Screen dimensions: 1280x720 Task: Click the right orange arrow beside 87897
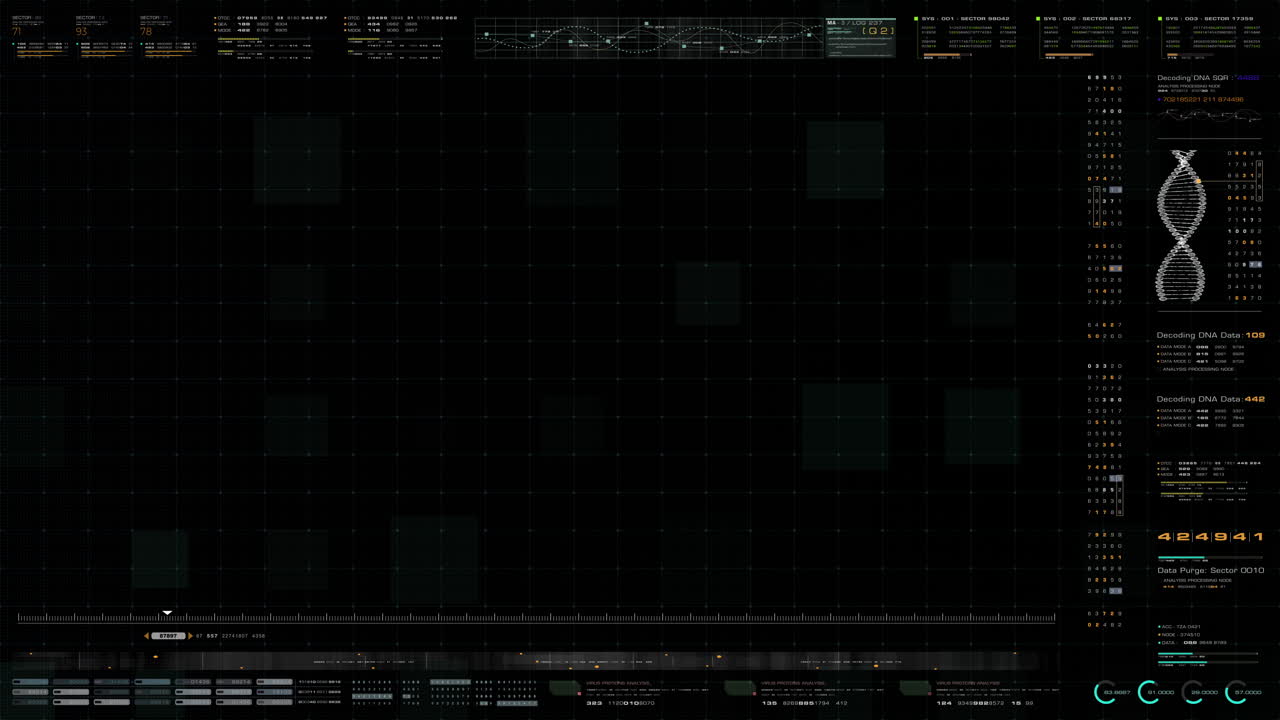[190, 636]
